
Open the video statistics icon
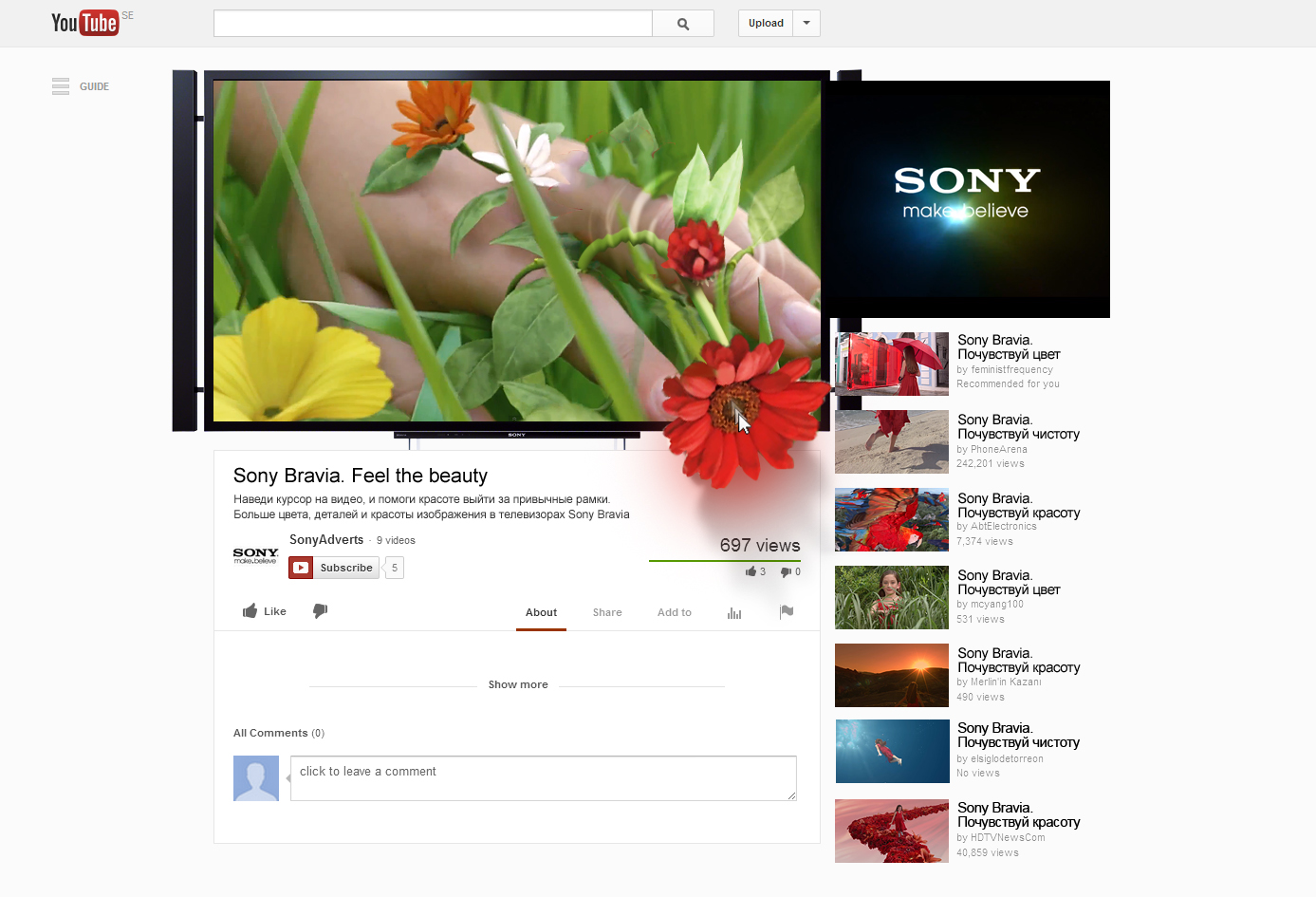pyautogui.click(x=734, y=613)
